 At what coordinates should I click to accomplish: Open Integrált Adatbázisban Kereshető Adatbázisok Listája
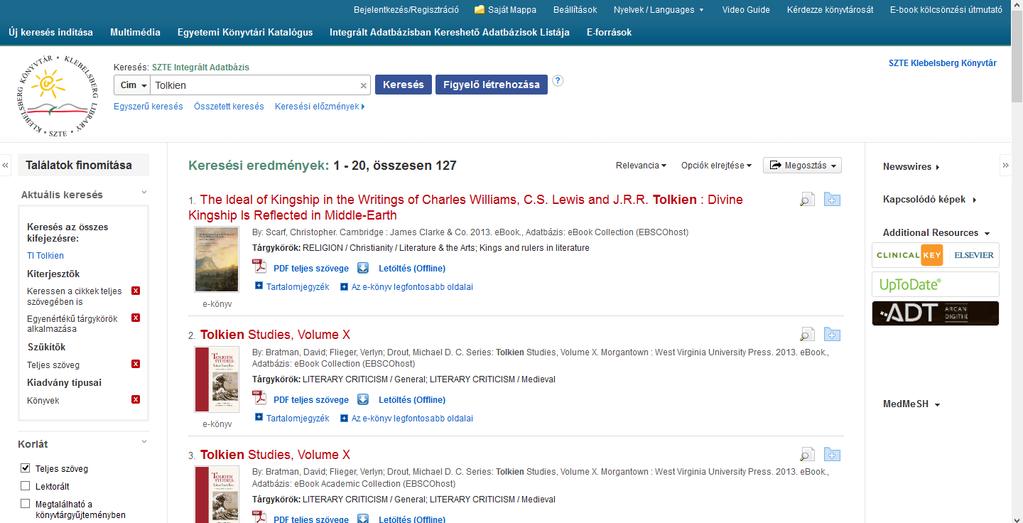450,32
